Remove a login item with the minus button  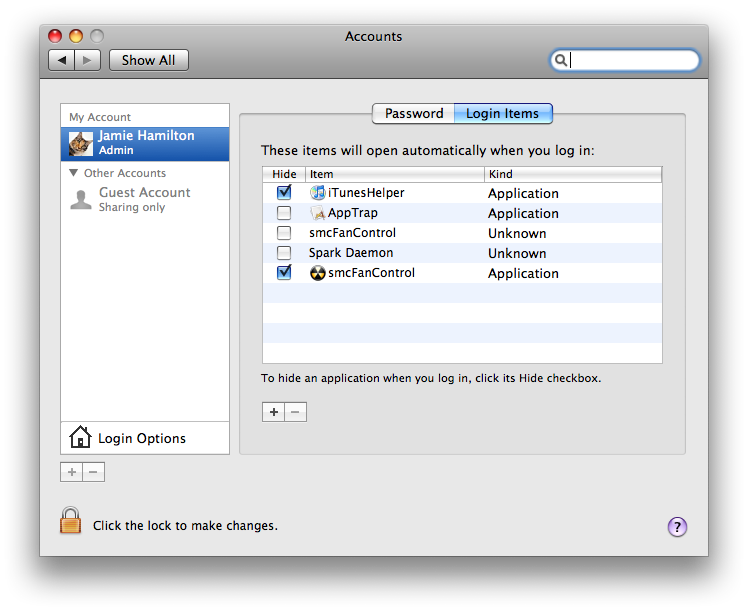(x=296, y=412)
